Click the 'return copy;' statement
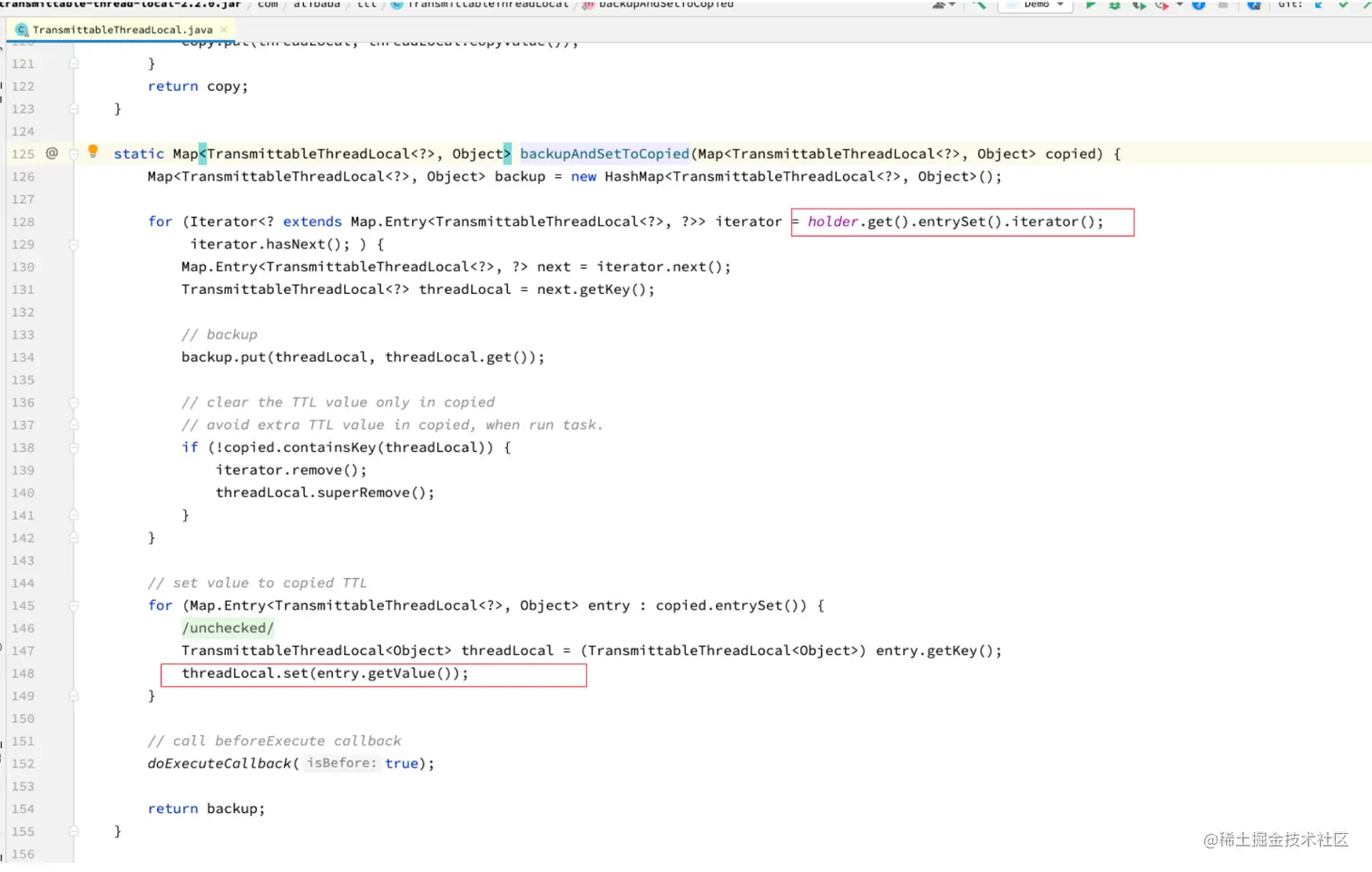This screenshot has height=872, width=1372. pos(198,86)
